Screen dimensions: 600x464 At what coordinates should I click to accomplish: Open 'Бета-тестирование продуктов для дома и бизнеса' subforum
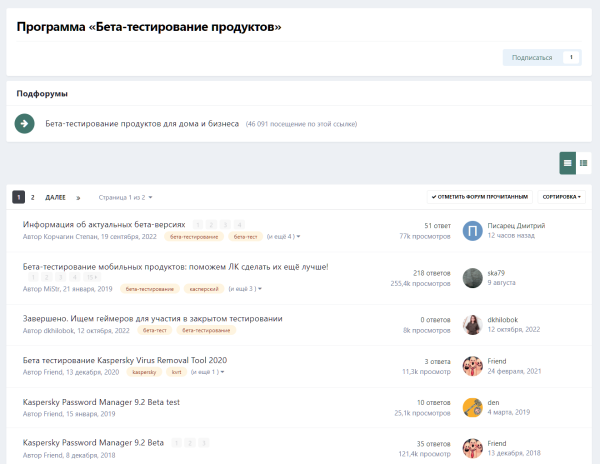(x=142, y=124)
